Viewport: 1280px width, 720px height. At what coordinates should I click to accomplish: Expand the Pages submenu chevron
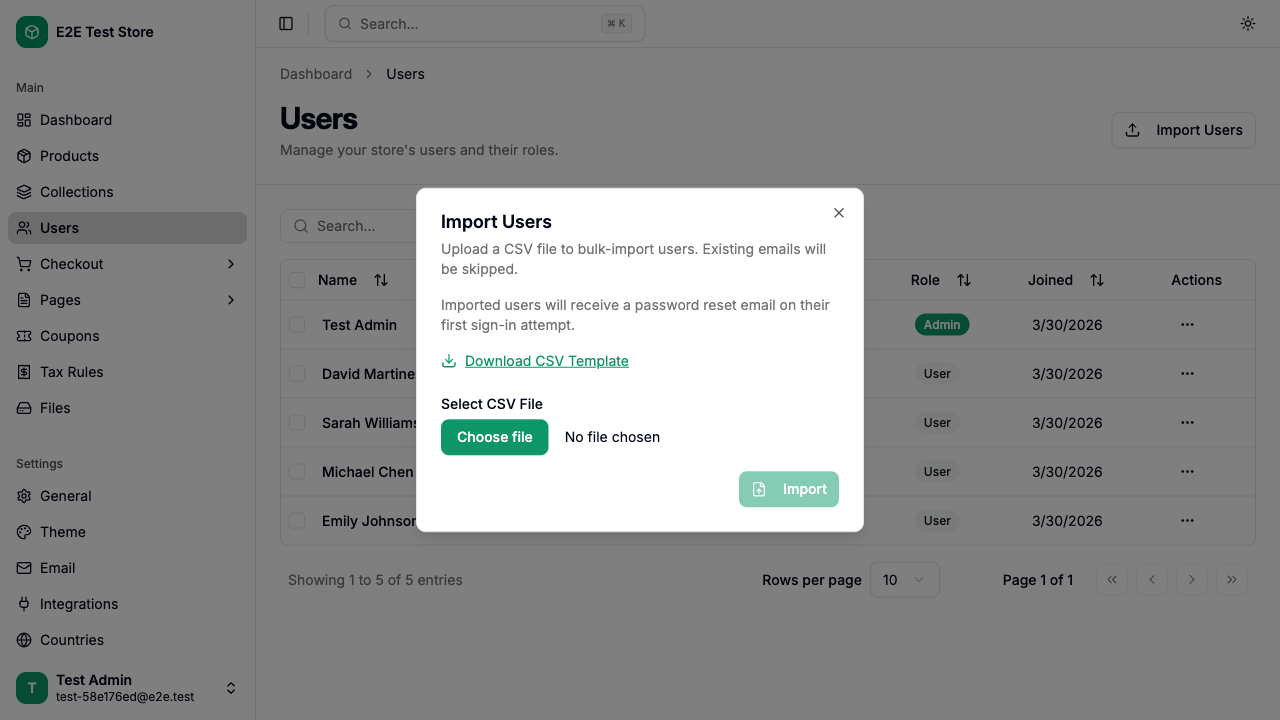coord(231,300)
